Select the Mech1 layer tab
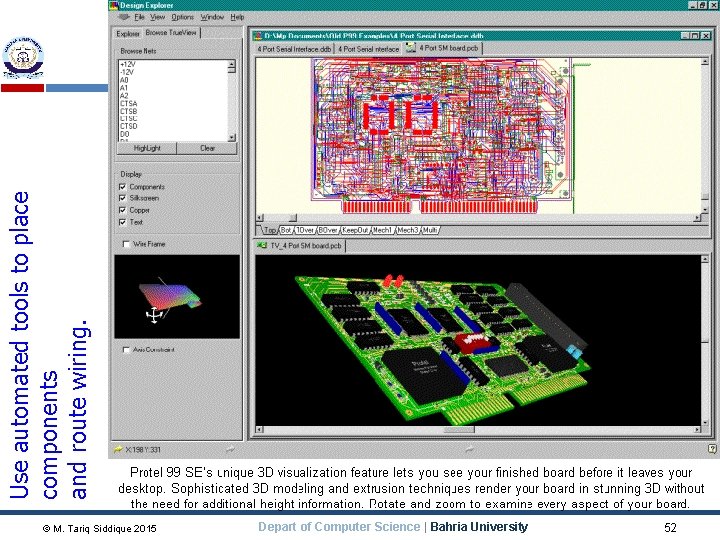 pyautogui.click(x=382, y=230)
